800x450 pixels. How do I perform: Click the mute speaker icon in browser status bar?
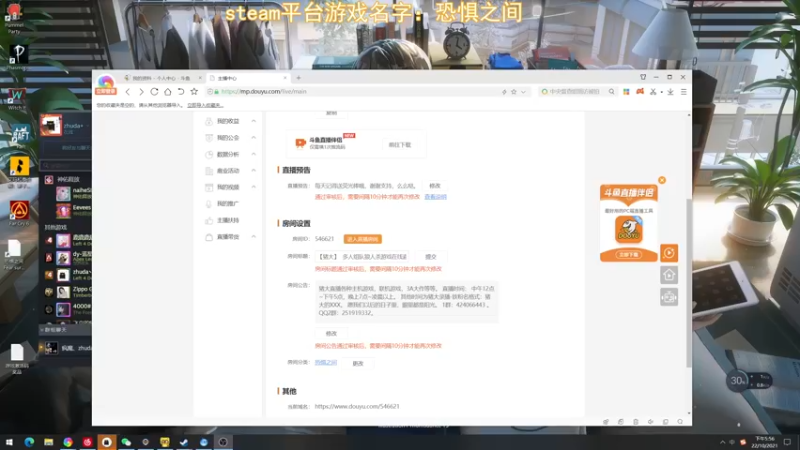(651, 422)
